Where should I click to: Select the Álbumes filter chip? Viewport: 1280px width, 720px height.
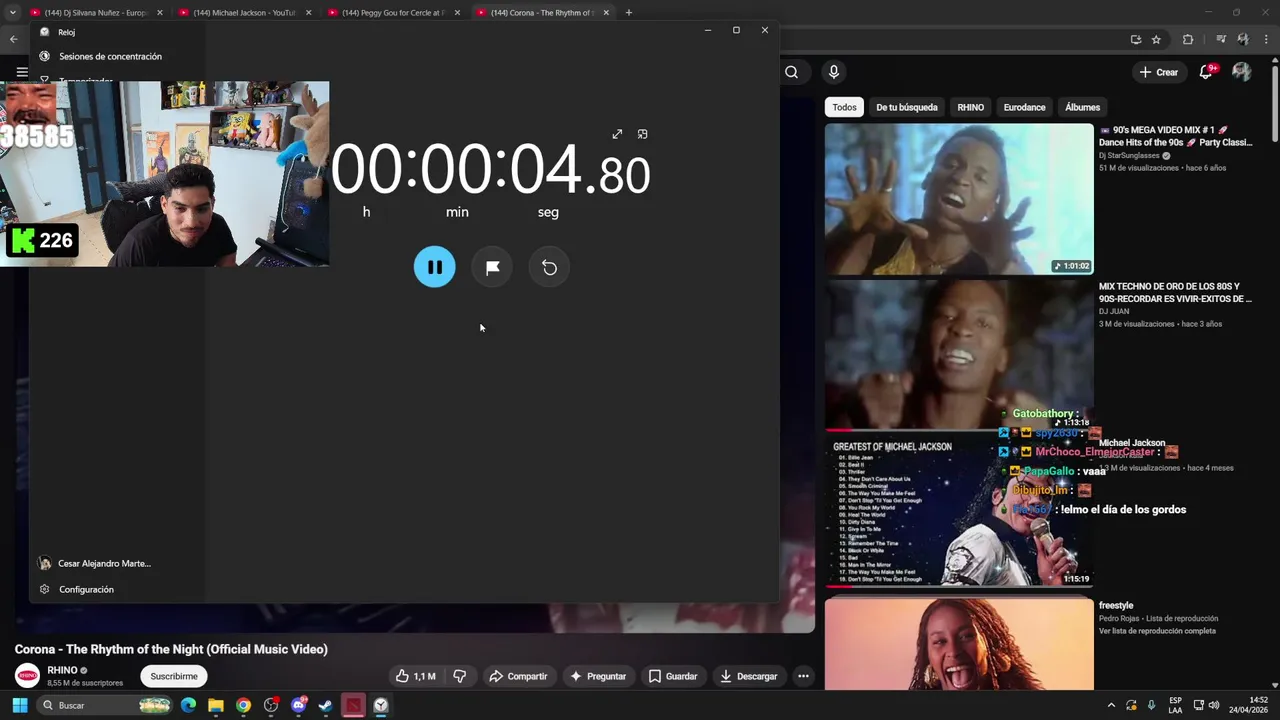1082,107
